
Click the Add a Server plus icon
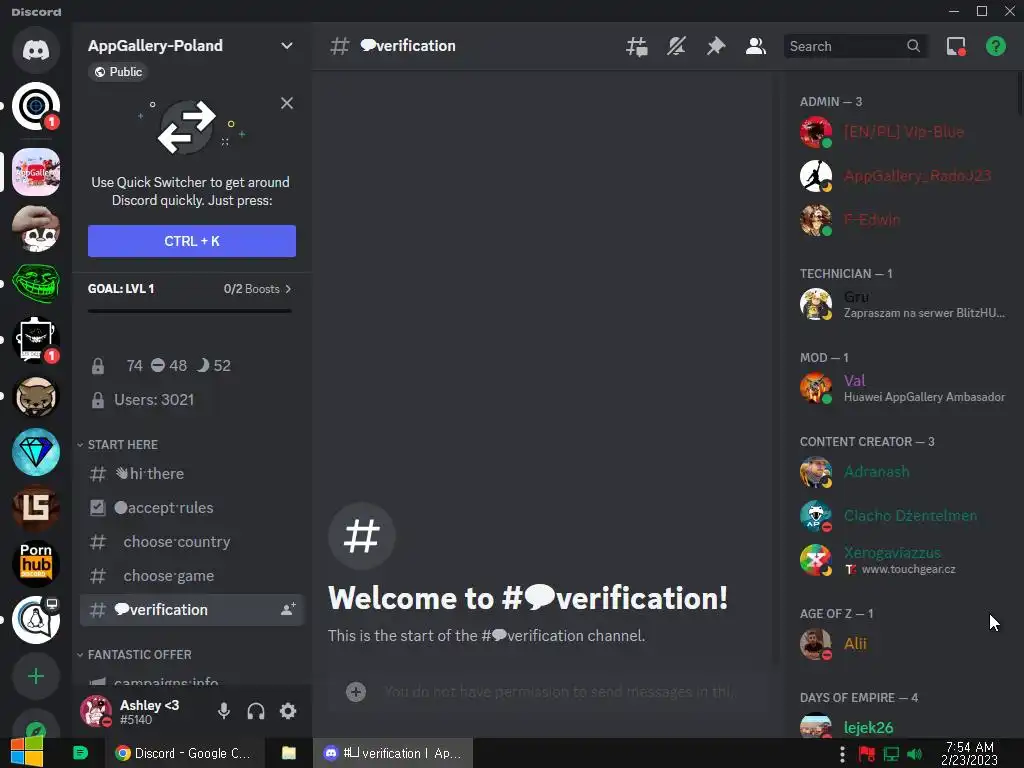tap(36, 676)
